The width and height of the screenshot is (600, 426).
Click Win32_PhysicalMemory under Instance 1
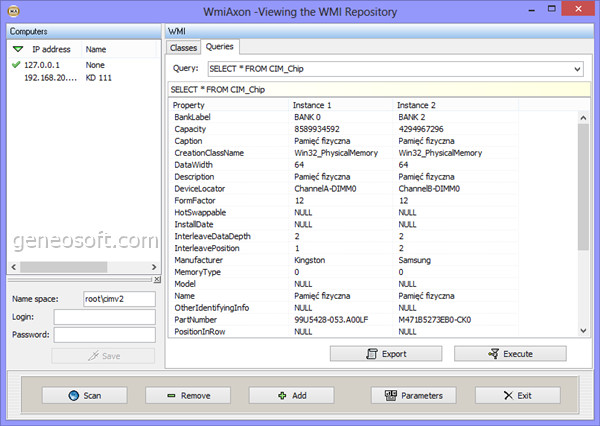[x=336, y=153]
